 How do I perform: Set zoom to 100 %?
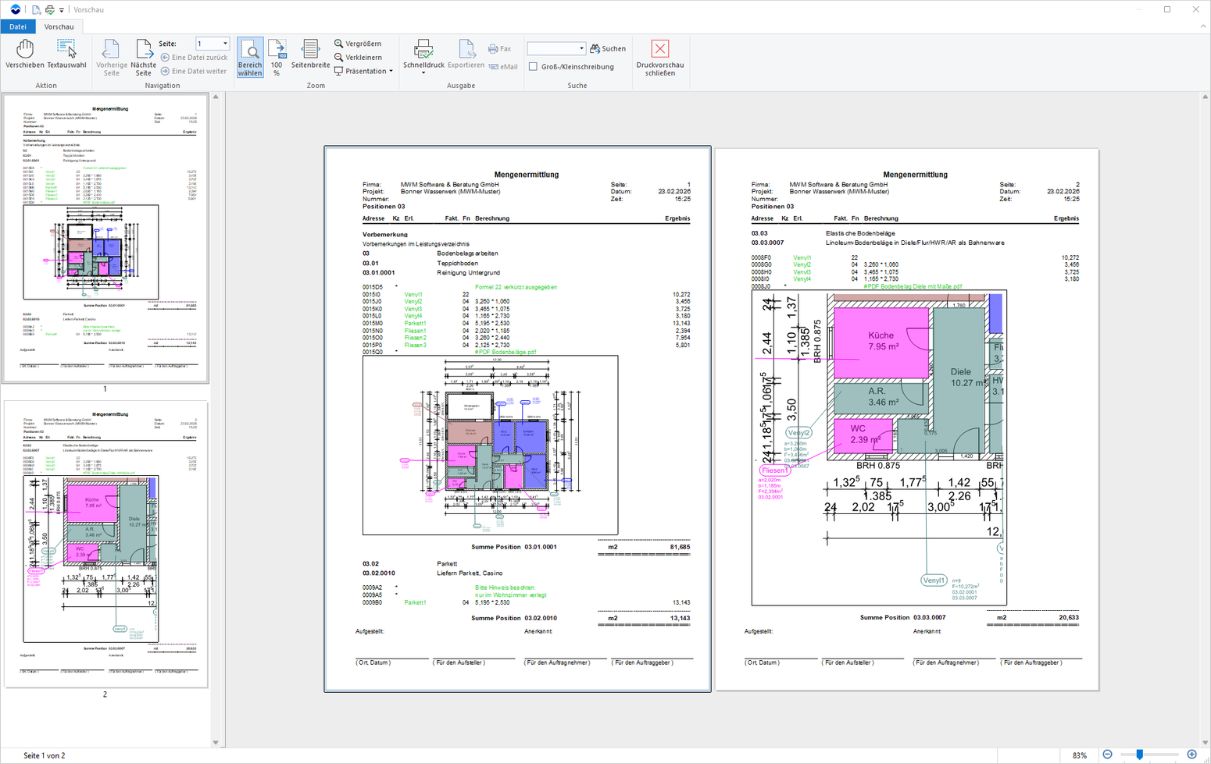(x=277, y=58)
